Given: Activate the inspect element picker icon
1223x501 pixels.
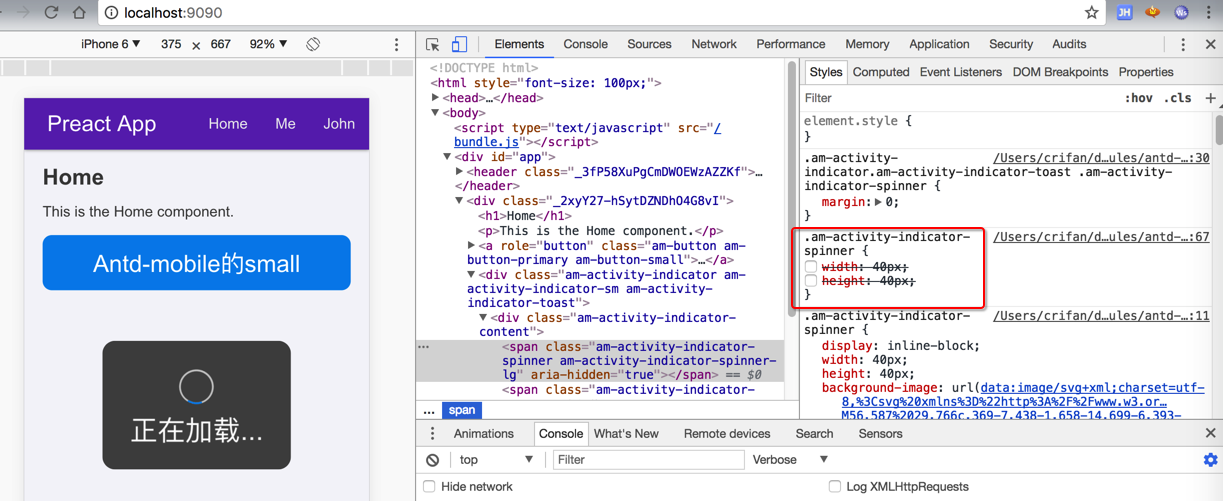Looking at the screenshot, I should [433, 44].
